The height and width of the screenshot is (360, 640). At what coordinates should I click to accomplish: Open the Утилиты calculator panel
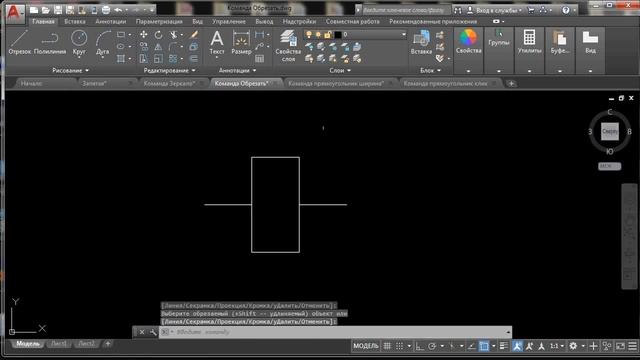[529, 42]
